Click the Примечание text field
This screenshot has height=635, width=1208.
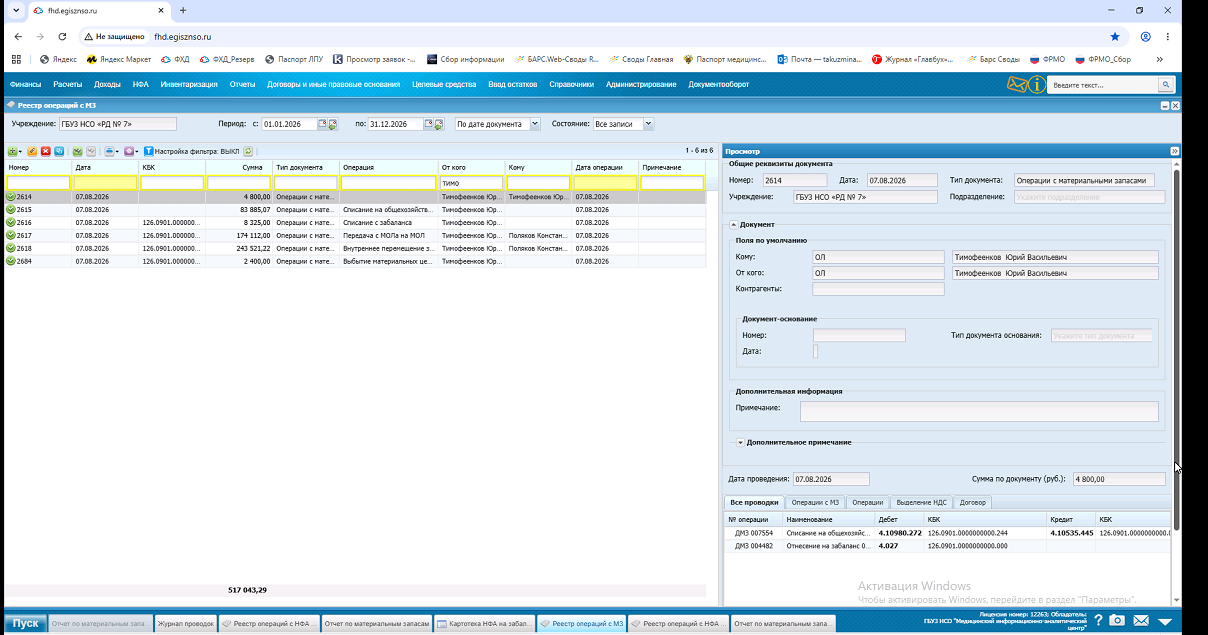[x=979, y=411]
